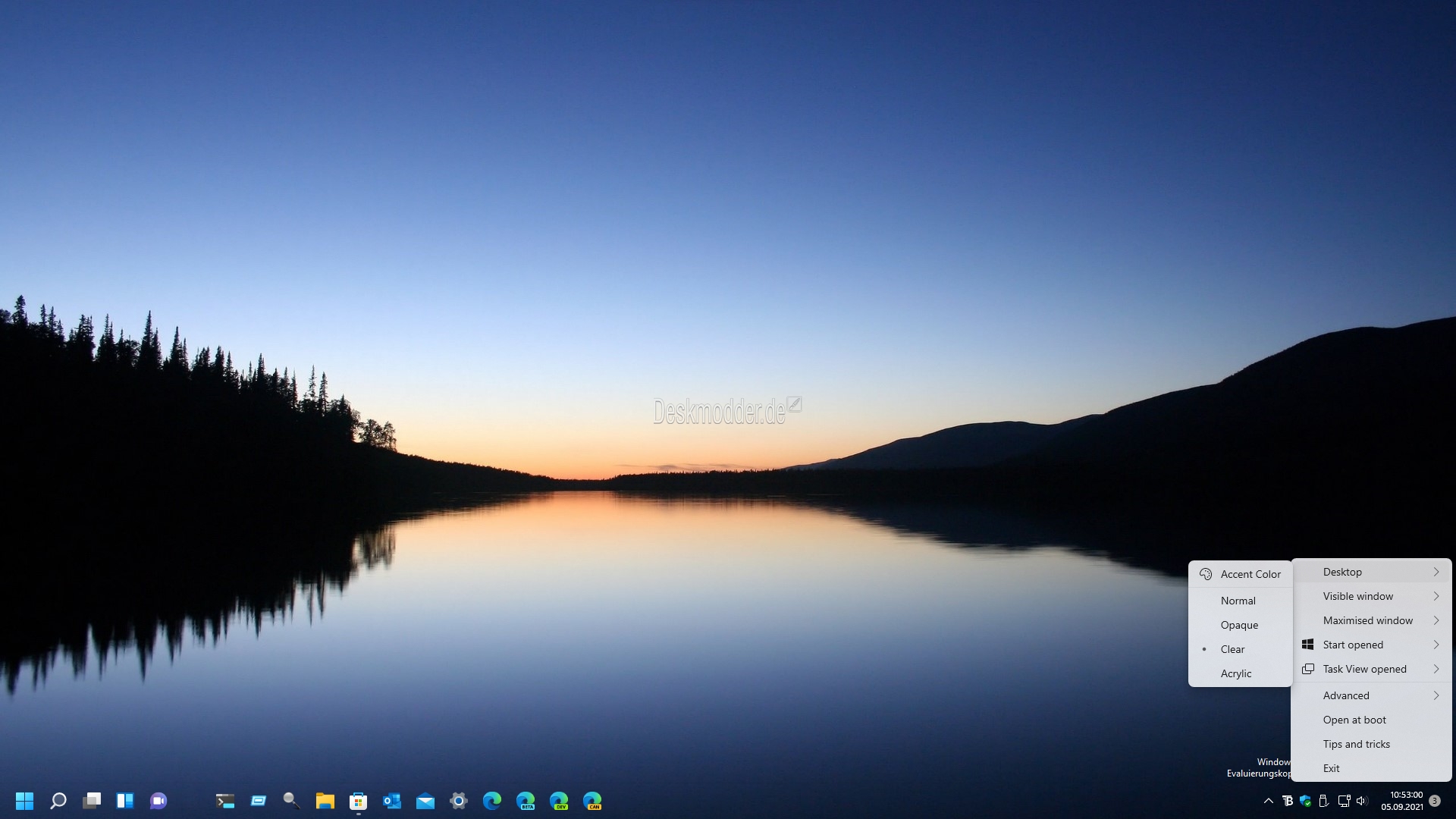Expand the Advanced submenu
Image resolution: width=1456 pixels, height=819 pixels.
coord(1371,695)
